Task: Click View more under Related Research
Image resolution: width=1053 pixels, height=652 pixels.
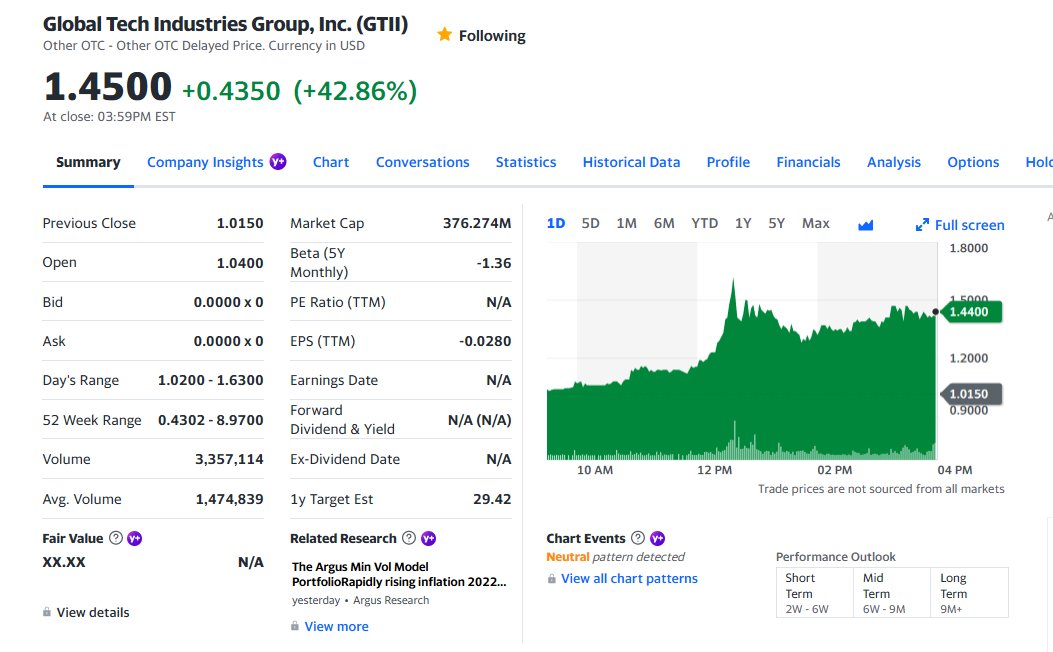Action: [x=336, y=626]
